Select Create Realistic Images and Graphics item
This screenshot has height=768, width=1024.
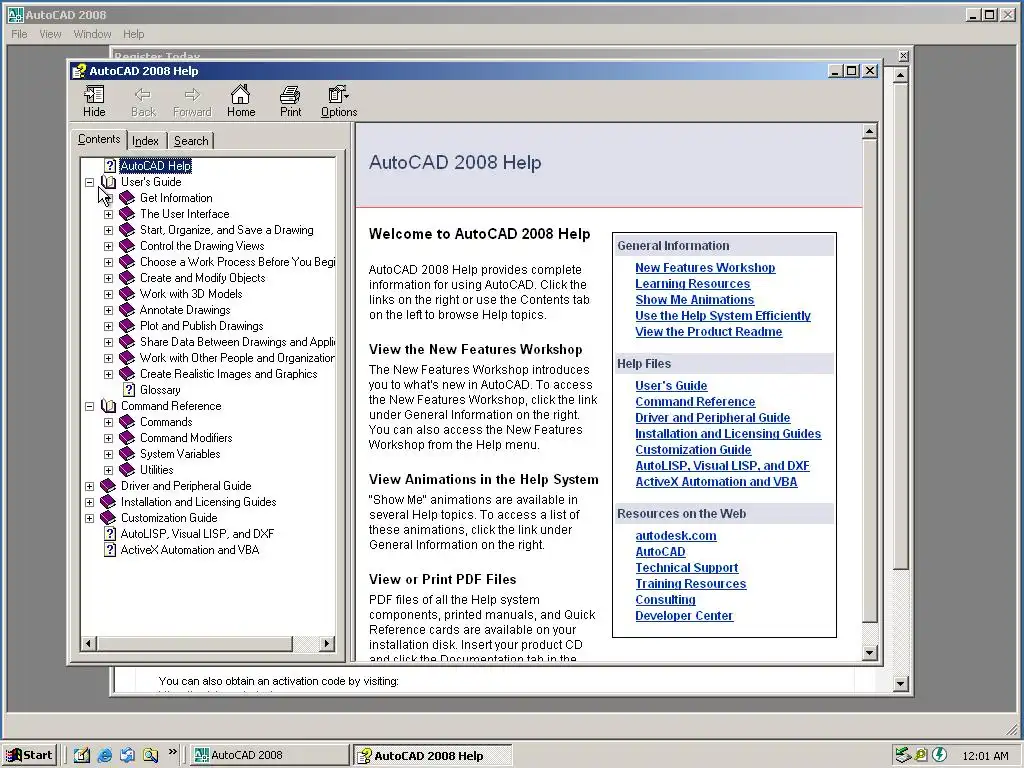pos(229,374)
